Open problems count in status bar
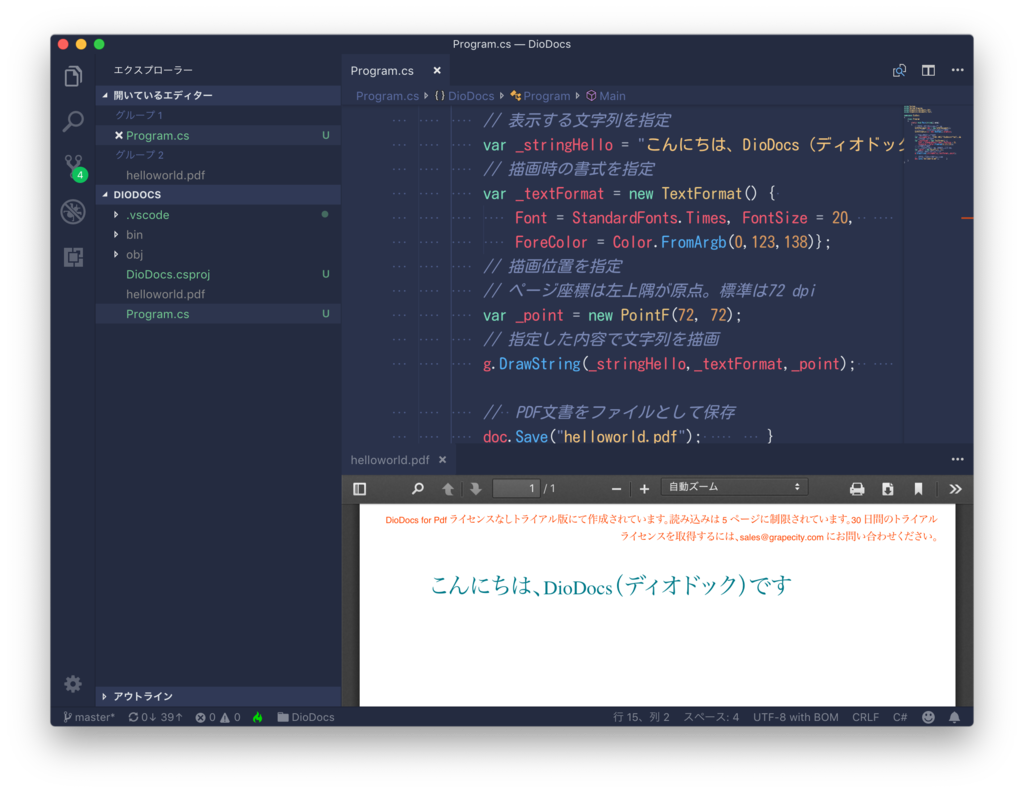Viewport: 1024px width, 793px height. [217, 717]
